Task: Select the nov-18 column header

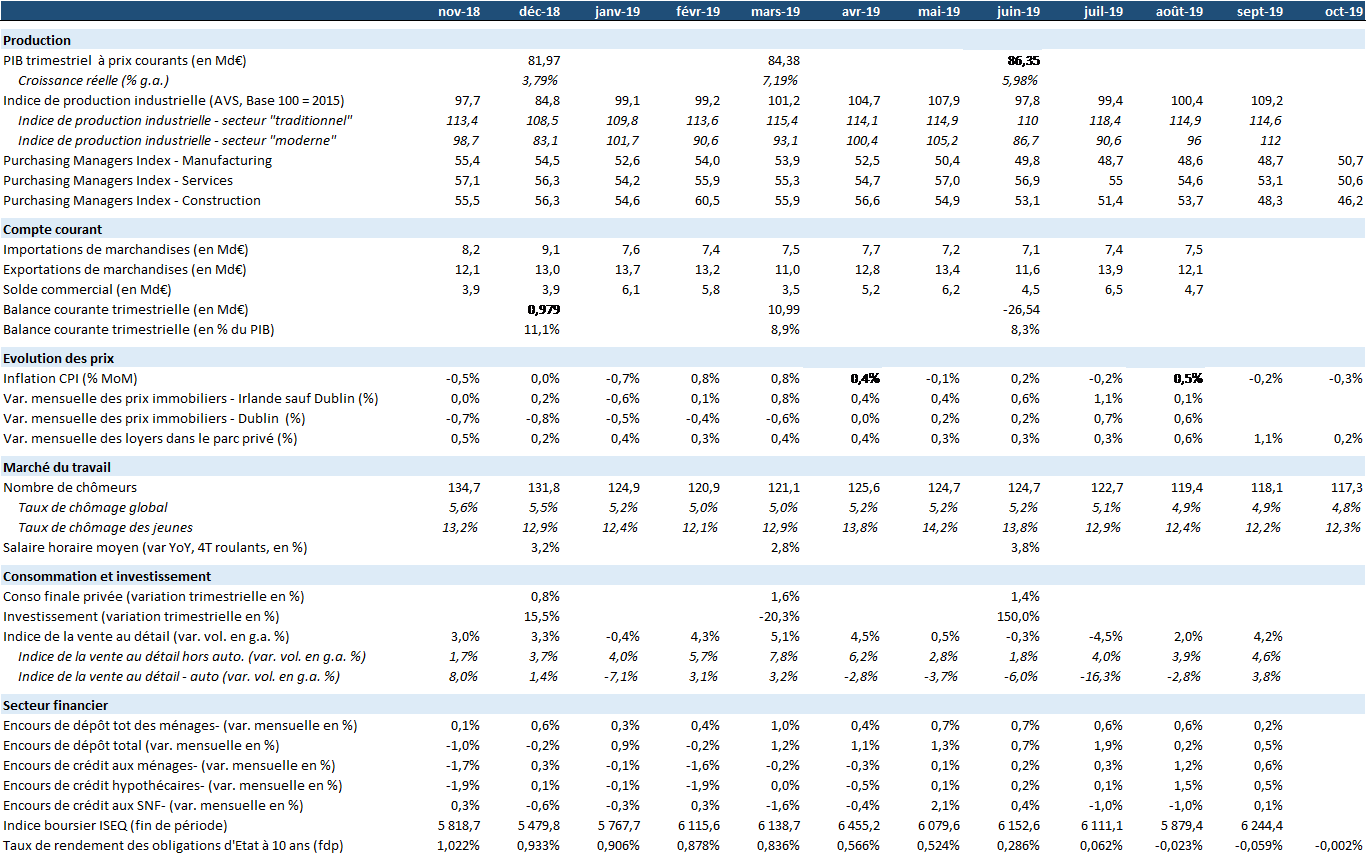Action: point(460,11)
